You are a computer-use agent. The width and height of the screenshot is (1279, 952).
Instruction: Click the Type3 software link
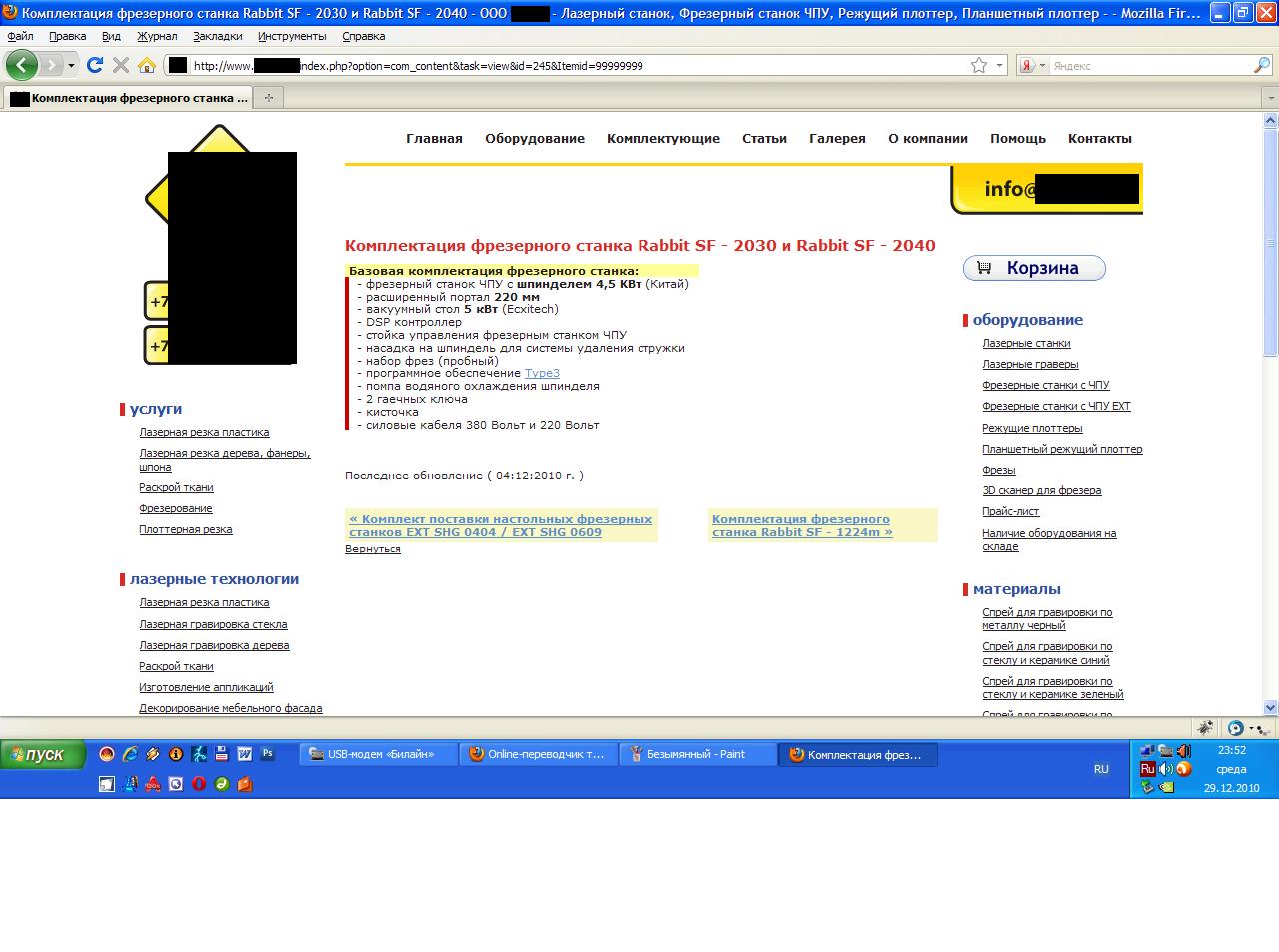[x=542, y=373]
